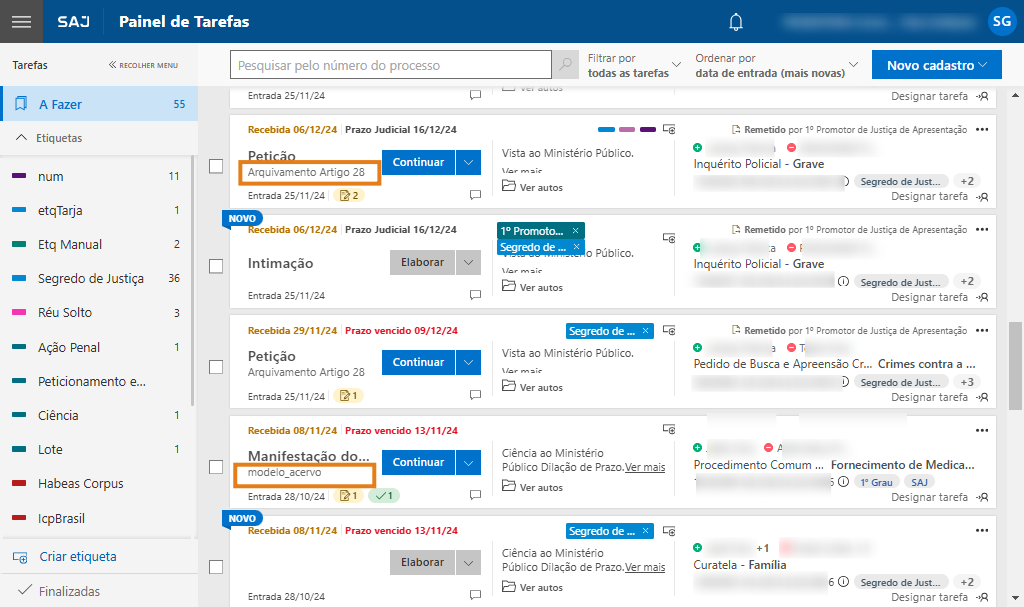Click the SG user avatar
This screenshot has width=1024, height=607.
coord(1000,21)
